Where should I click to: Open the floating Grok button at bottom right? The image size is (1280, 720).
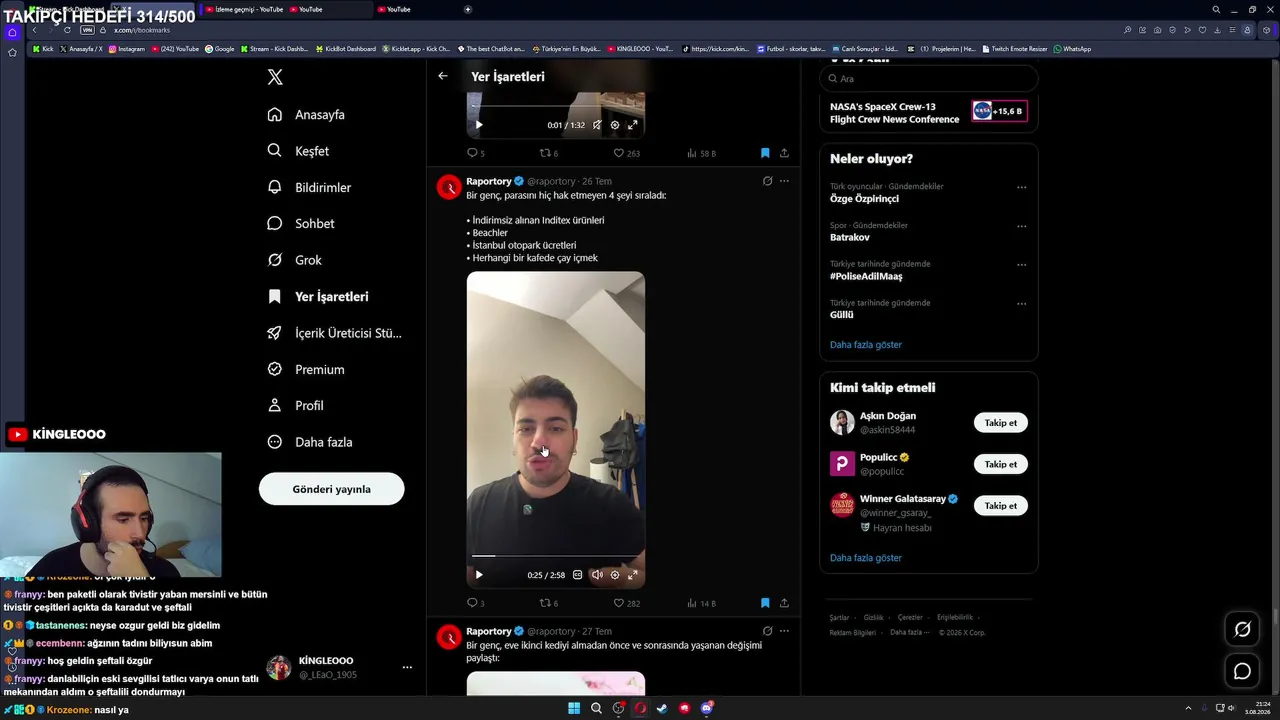coord(1243,629)
